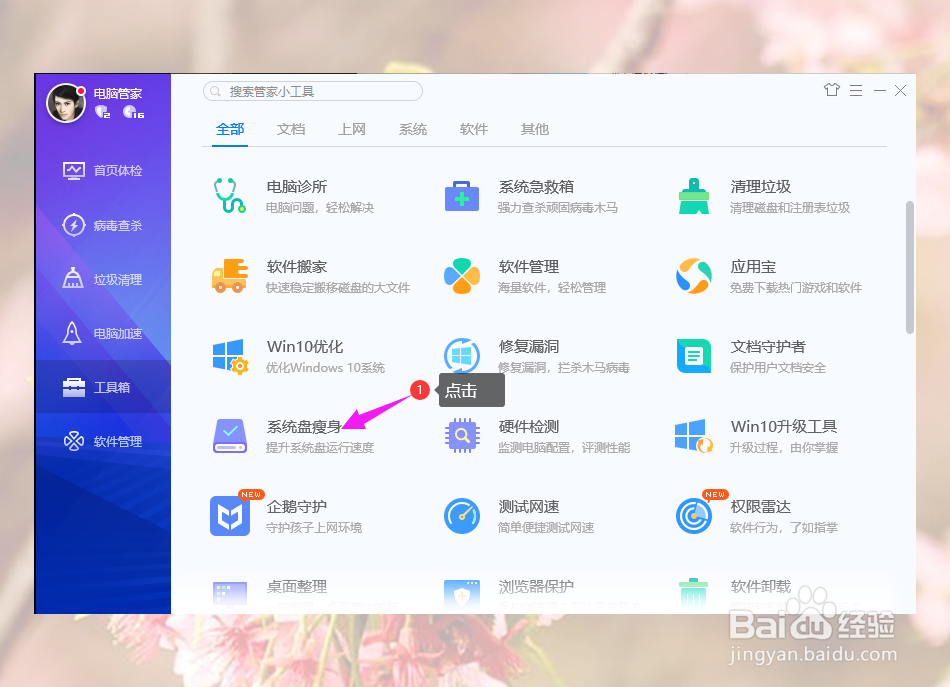Click the shield badge under 电脑管家
The image size is (950, 687).
[x=102, y=112]
